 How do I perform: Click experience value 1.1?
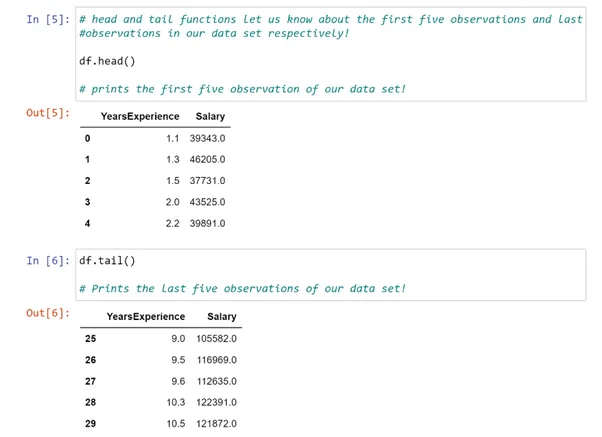pyautogui.click(x=173, y=138)
